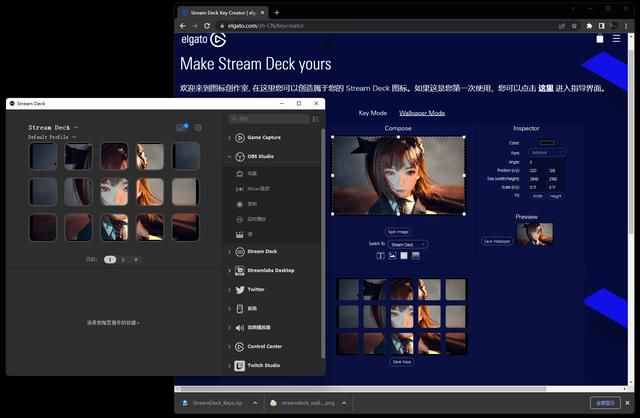Click the Twitch Studio icon

[240, 365]
